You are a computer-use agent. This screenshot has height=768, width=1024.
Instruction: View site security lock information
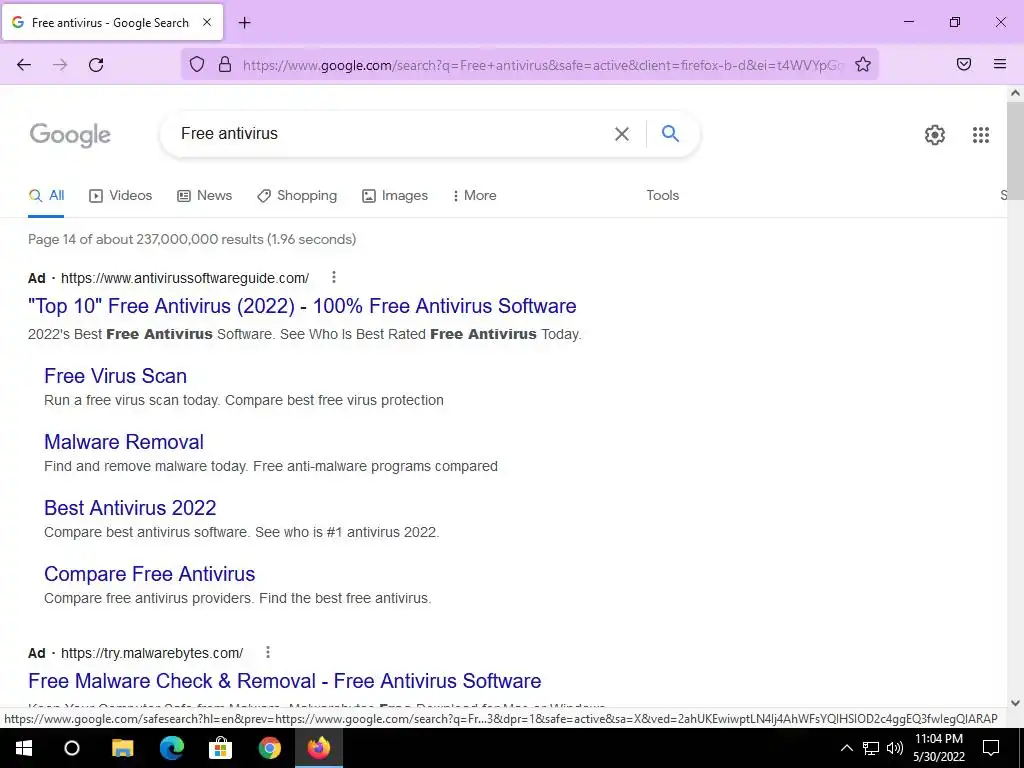click(x=225, y=64)
